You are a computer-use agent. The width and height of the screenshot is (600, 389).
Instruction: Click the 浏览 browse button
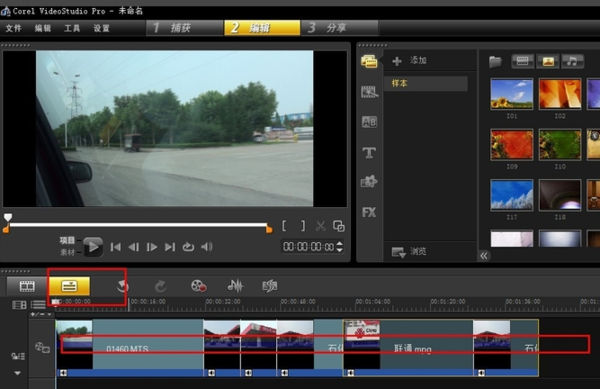pyautogui.click(x=409, y=252)
